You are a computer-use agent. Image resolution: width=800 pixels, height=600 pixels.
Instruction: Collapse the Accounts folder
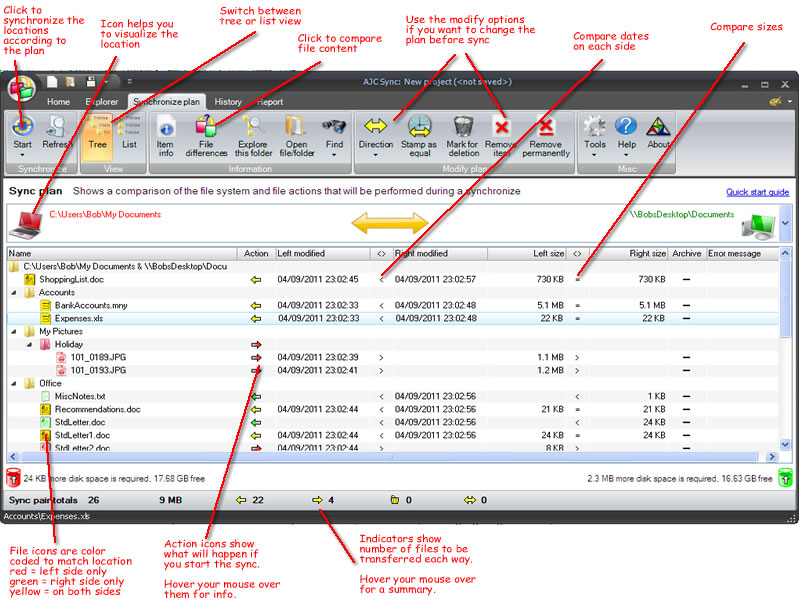14,292
